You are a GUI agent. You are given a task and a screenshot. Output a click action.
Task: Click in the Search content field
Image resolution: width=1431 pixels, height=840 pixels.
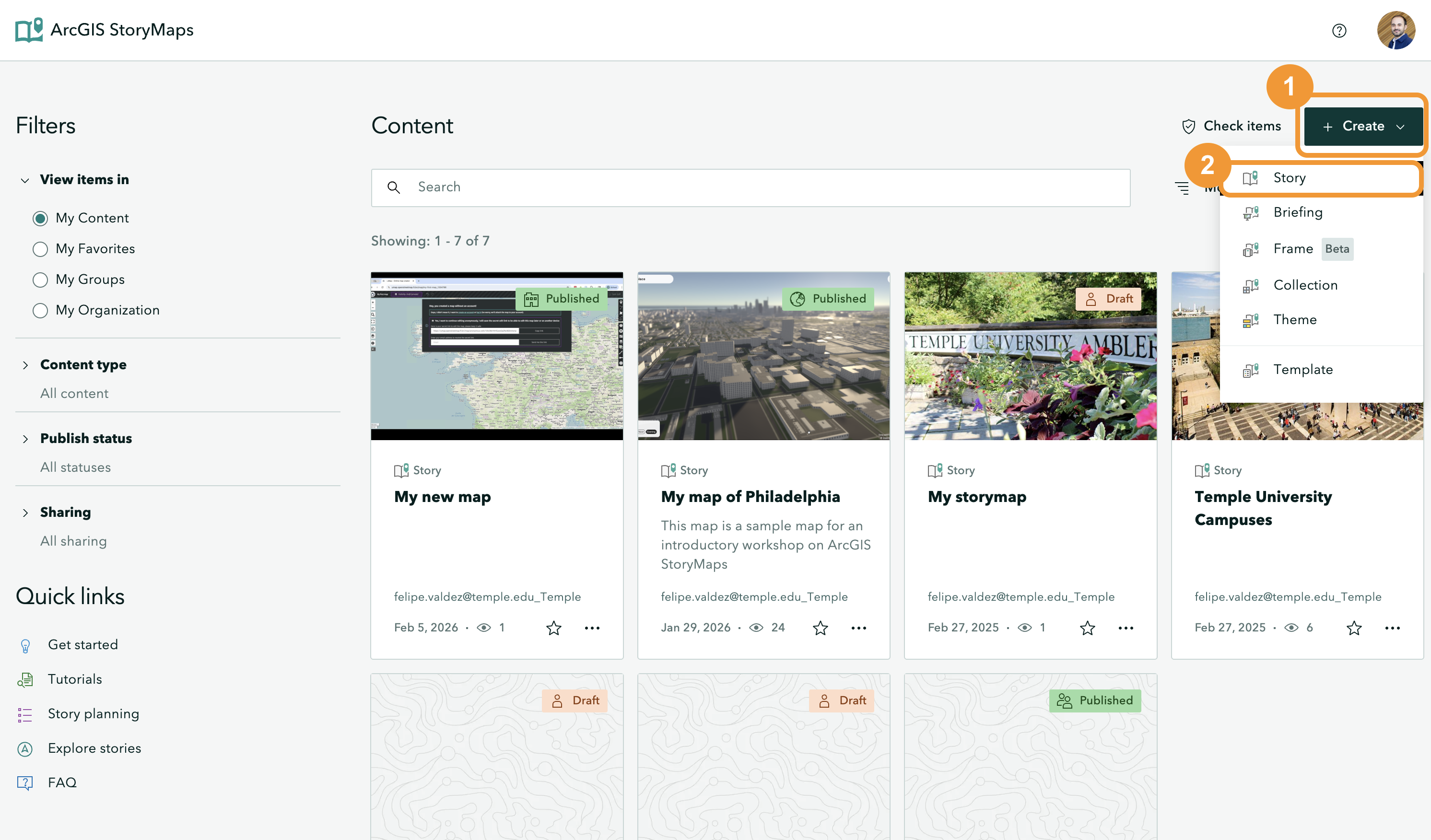[751, 188]
